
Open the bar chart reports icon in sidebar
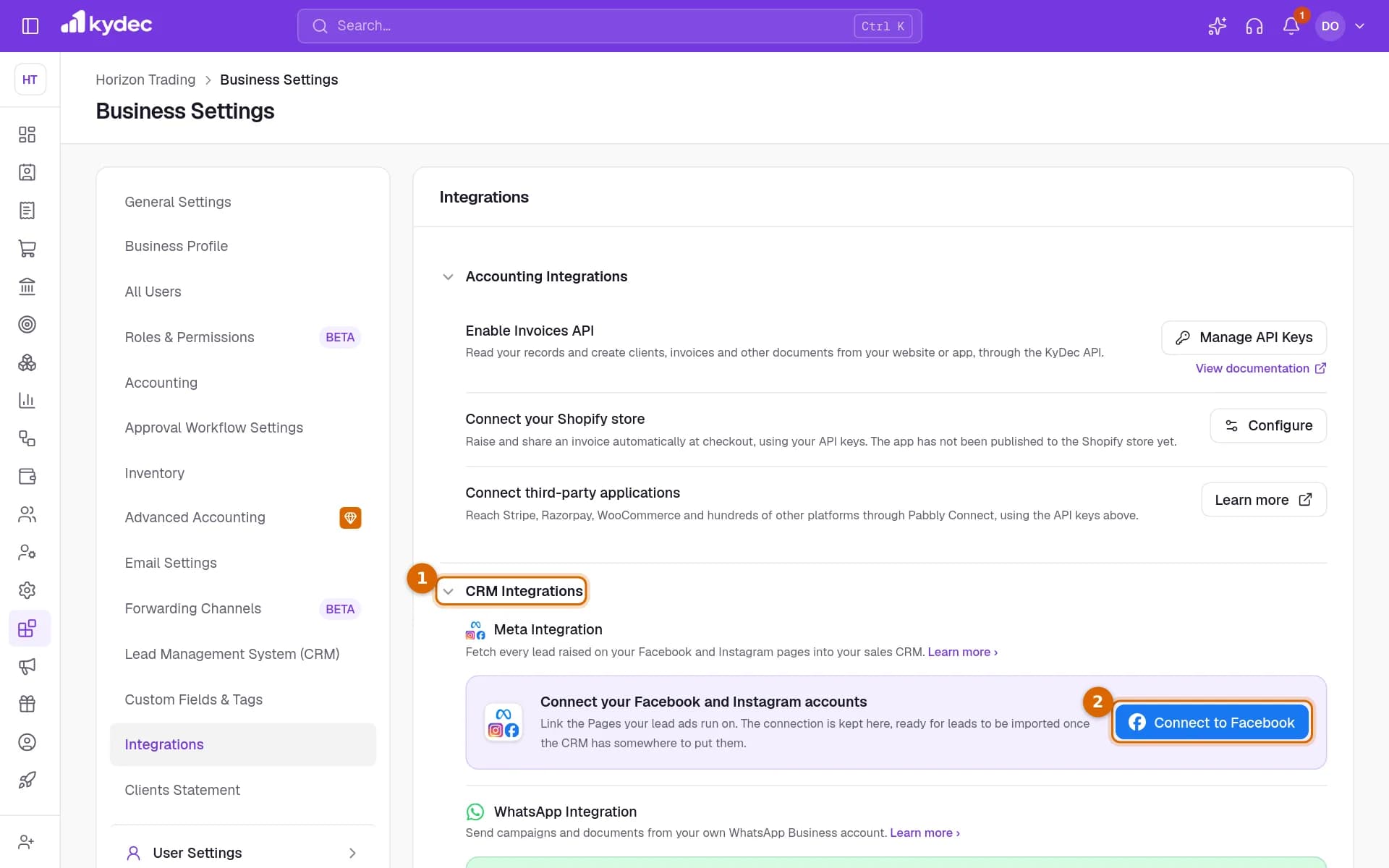(x=27, y=401)
